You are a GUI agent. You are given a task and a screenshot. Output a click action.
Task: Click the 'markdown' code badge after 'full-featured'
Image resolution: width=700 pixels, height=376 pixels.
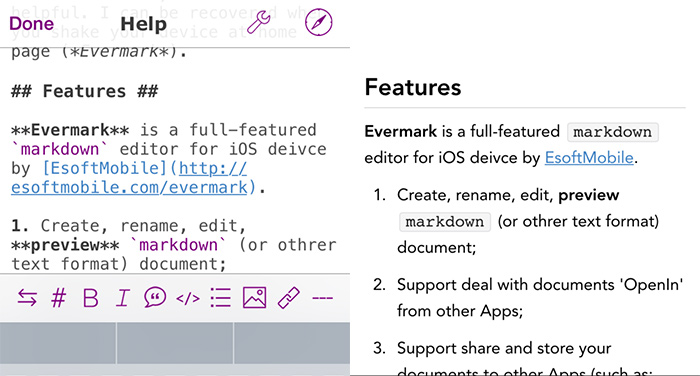point(612,132)
